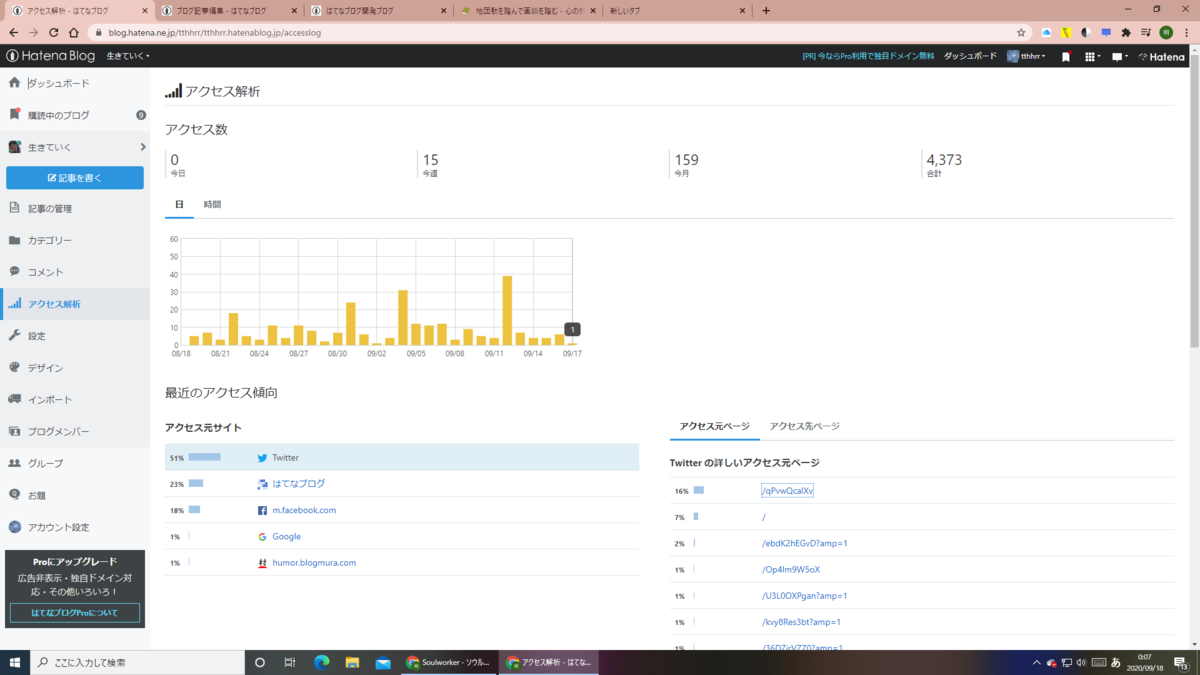Switch to the 日 chart tab
Viewport: 1200px width, 675px height.
pyautogui.click(x=179, y=204)
